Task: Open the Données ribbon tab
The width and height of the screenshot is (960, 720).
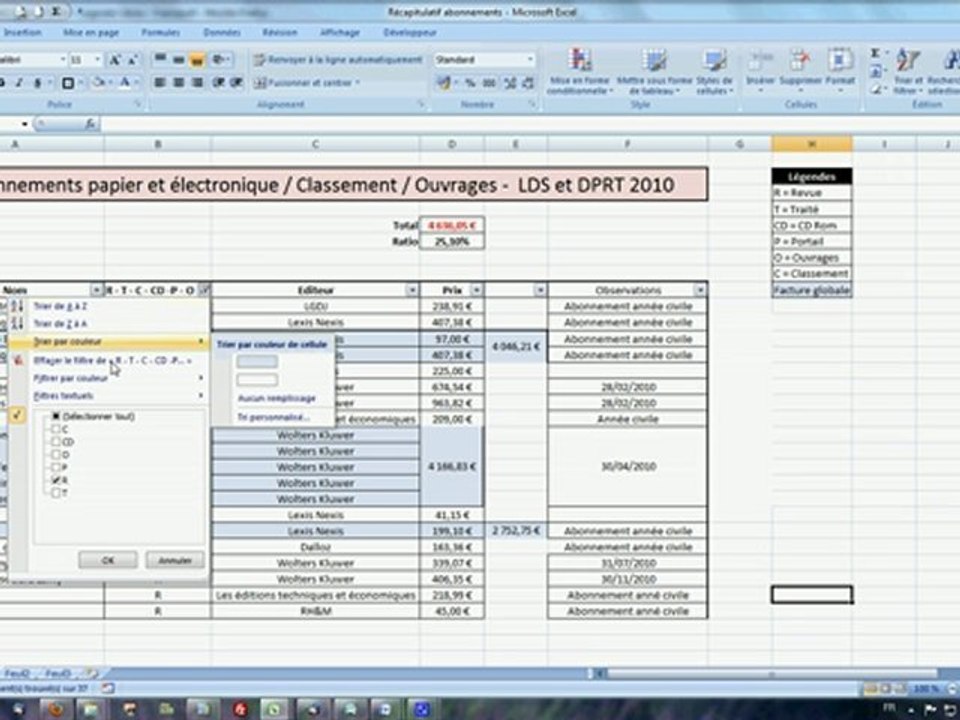Action: [222, 32]
